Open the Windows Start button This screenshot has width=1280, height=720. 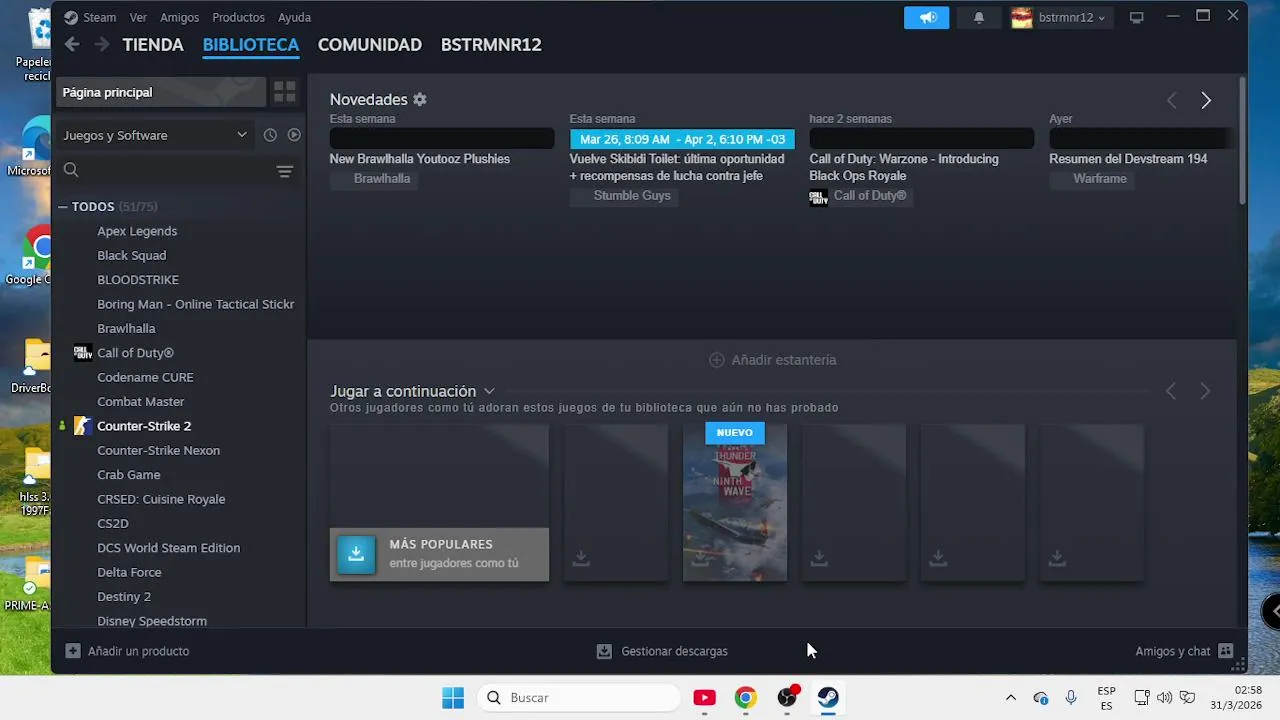453,698
